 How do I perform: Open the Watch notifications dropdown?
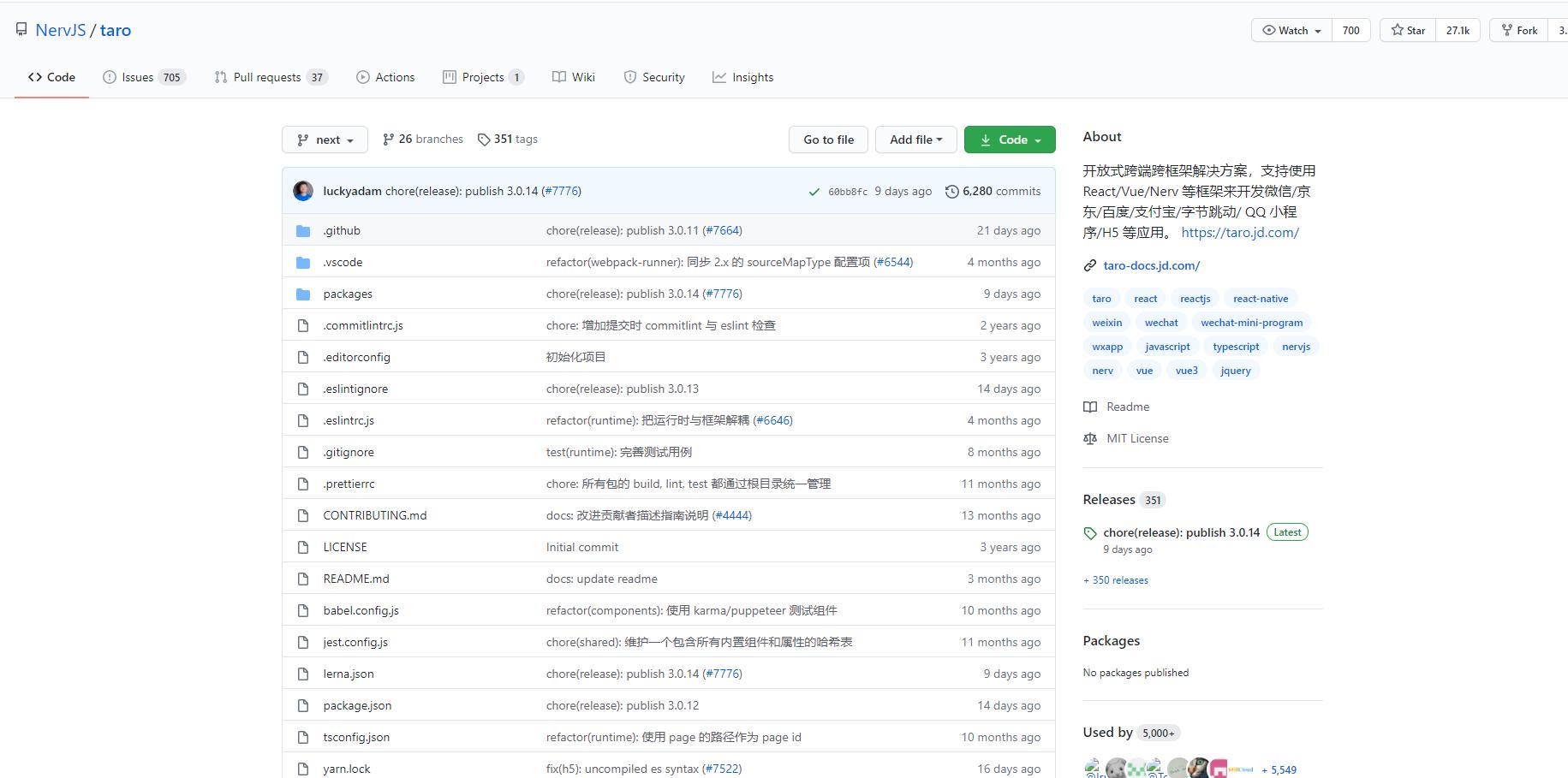1292,30
